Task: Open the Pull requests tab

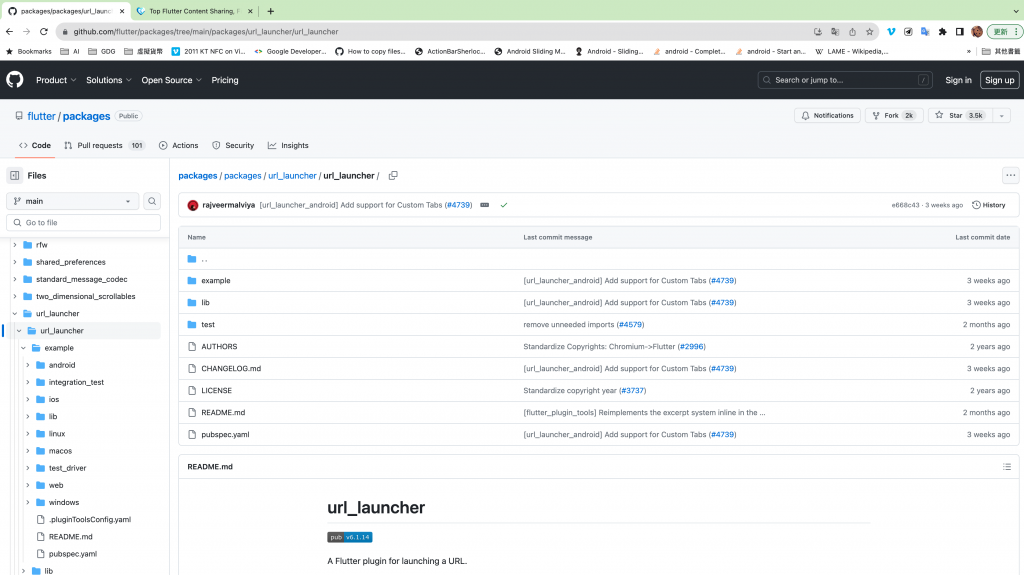Action: (104, 145)
